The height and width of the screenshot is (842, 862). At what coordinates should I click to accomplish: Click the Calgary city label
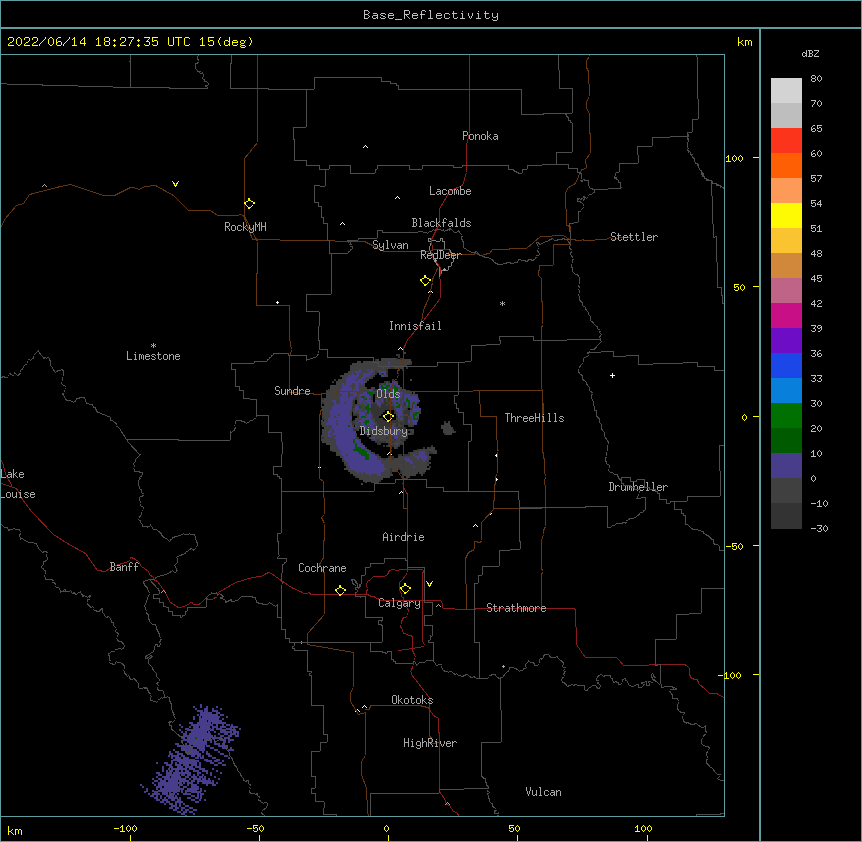tap(399, 603)
